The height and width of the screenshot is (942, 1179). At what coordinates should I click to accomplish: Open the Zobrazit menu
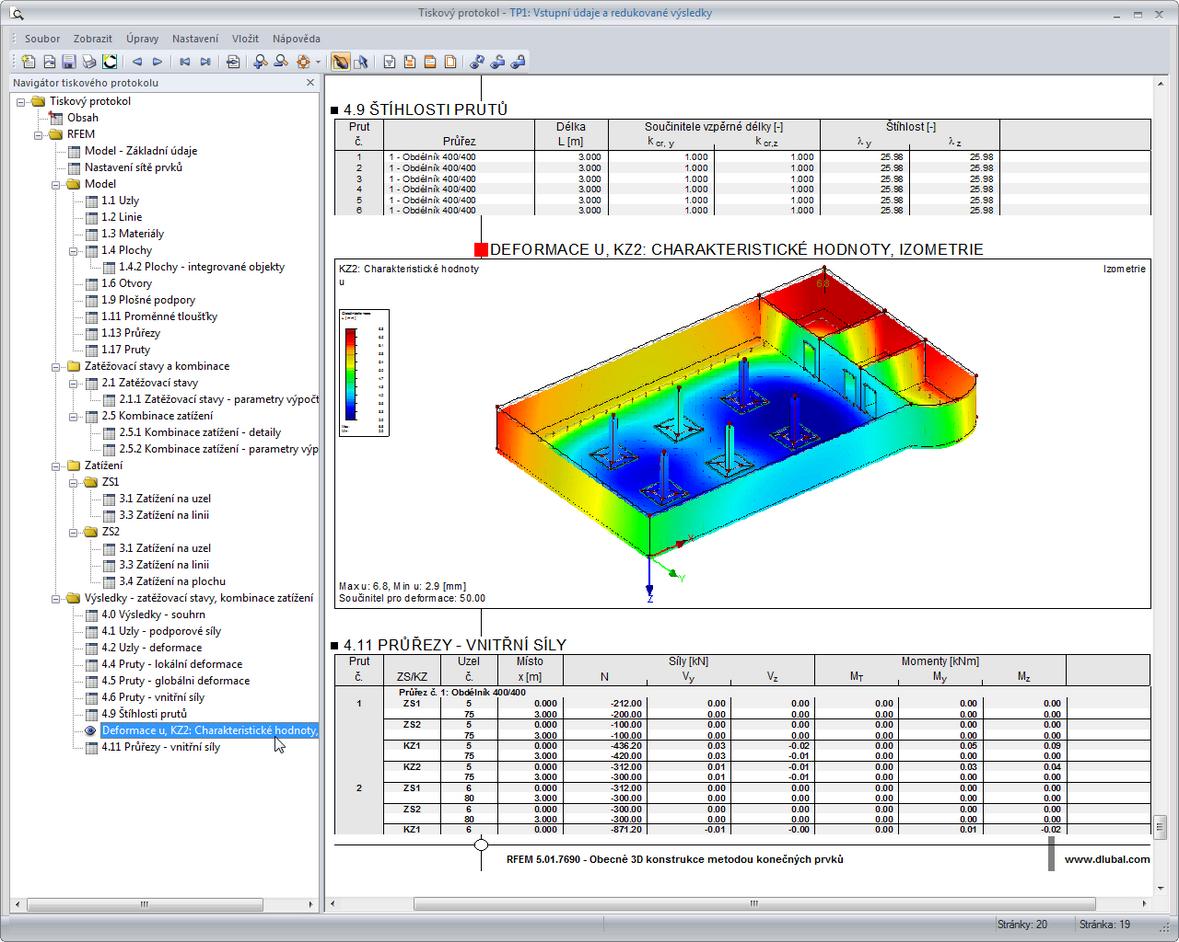[92, 38]
